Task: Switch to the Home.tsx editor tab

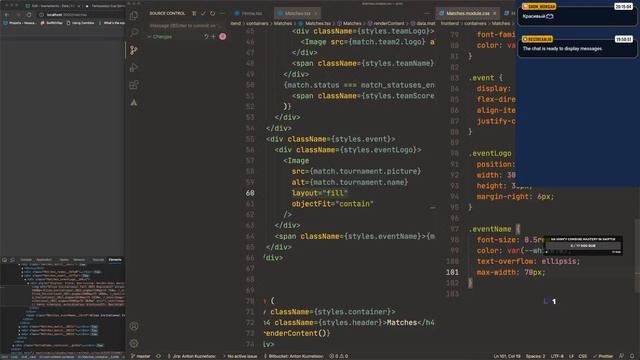Action: (248, 13)
